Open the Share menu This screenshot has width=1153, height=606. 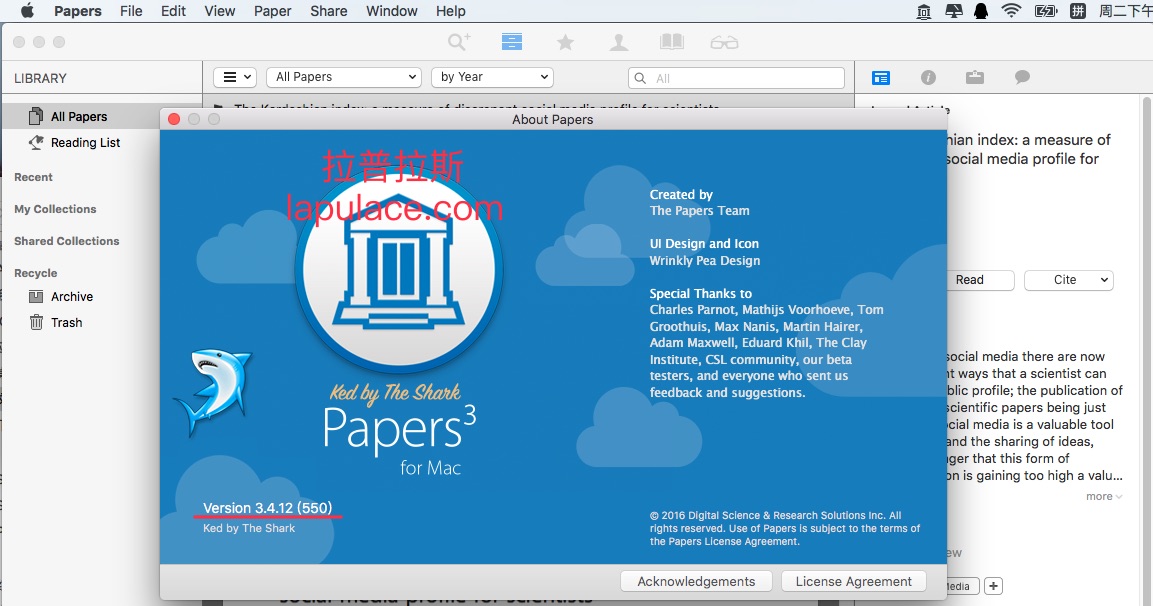coord(329,11)
